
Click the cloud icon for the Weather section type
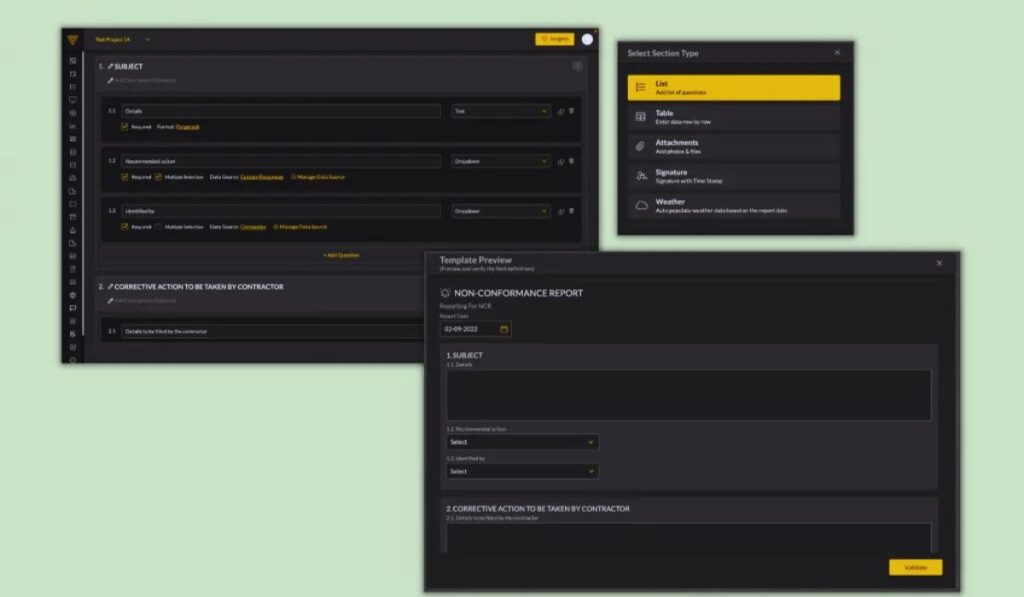pos(641,204)
